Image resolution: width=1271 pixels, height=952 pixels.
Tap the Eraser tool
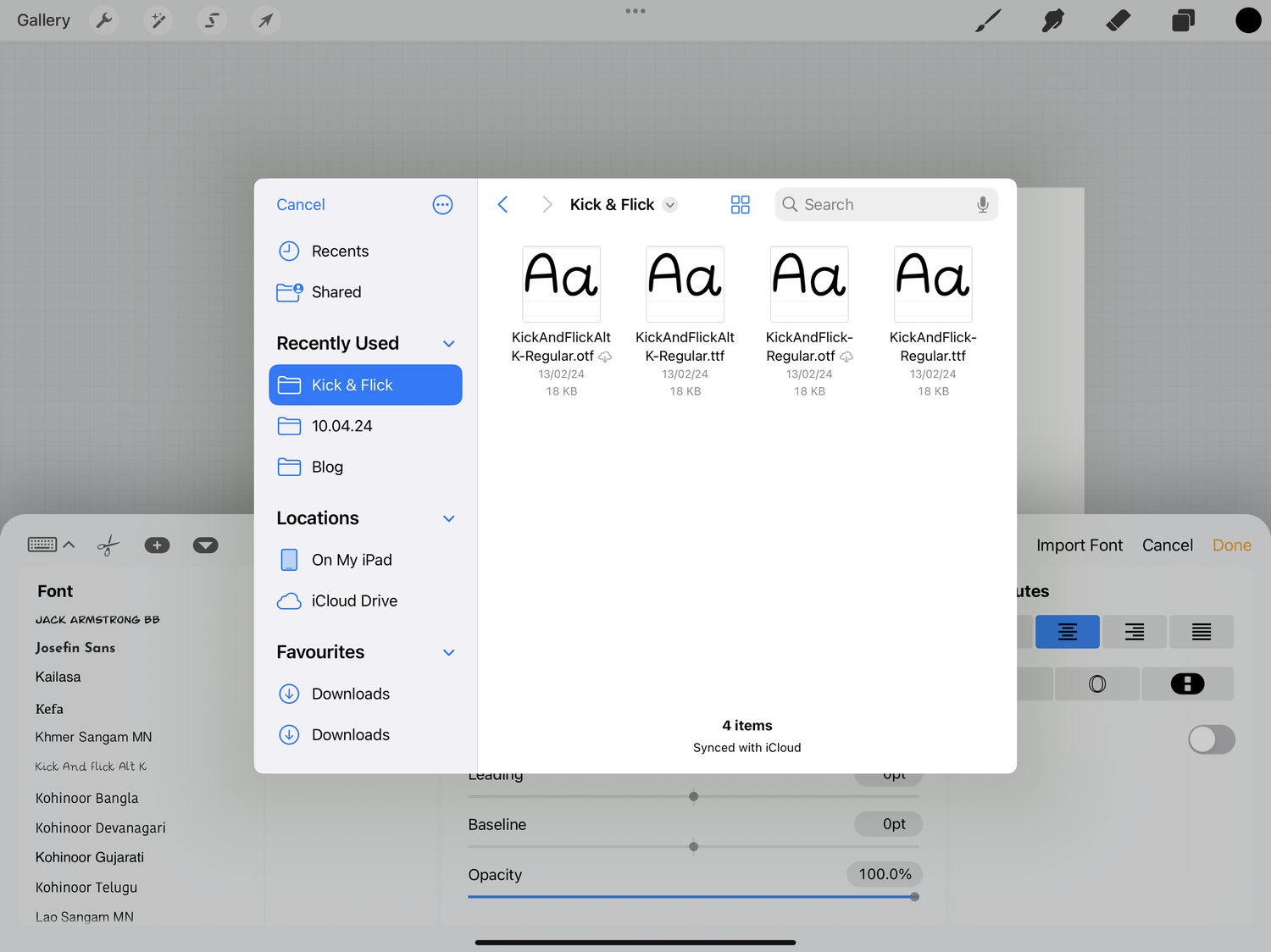coord(1118,19)
